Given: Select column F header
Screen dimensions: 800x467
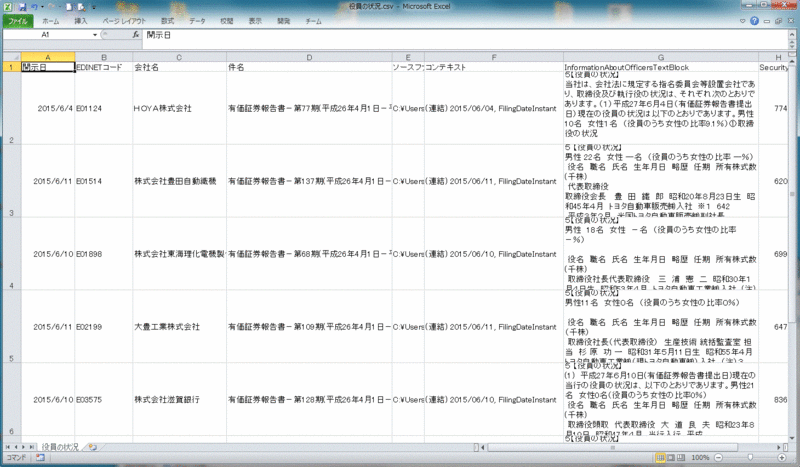Looking at the screenshot, I should tap(494, 57).
